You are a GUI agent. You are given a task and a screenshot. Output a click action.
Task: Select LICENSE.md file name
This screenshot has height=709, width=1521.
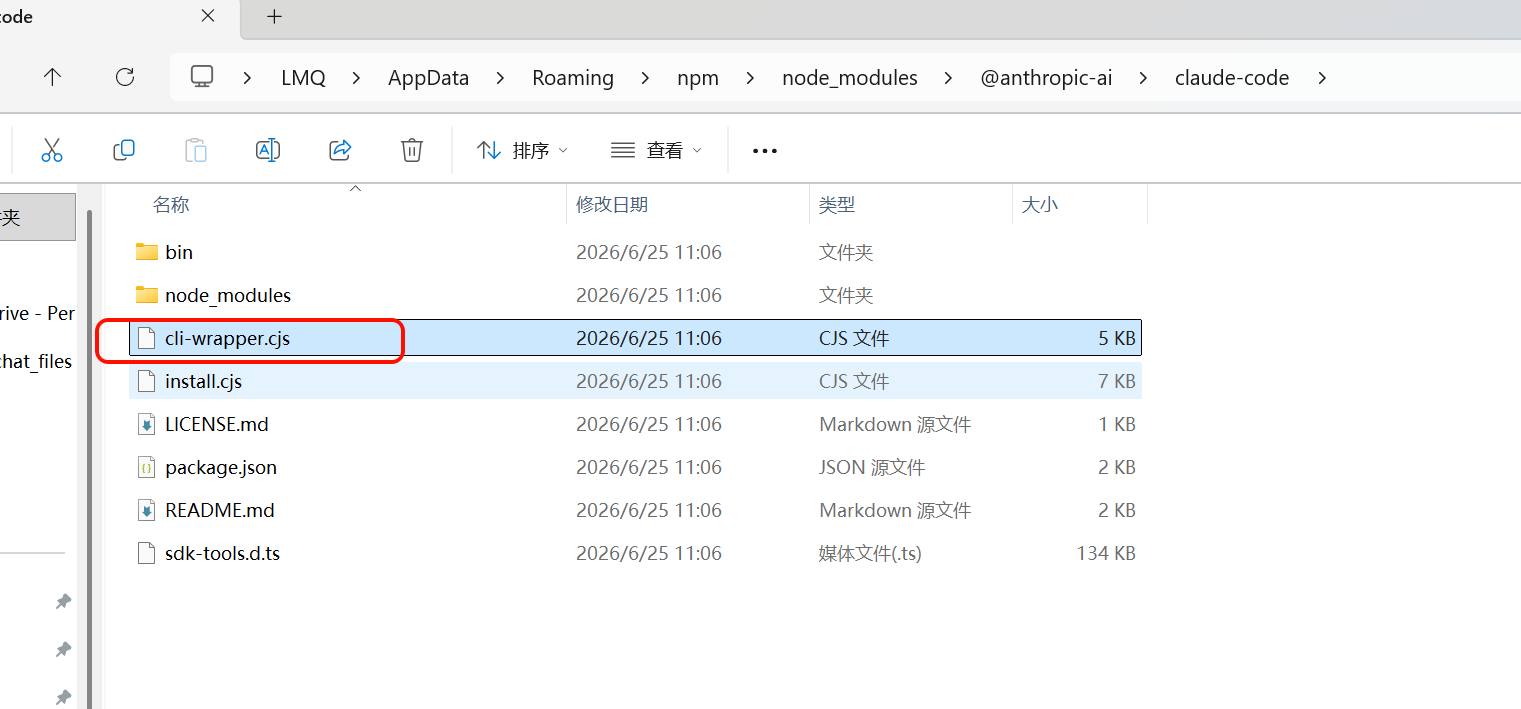(217, 424)
